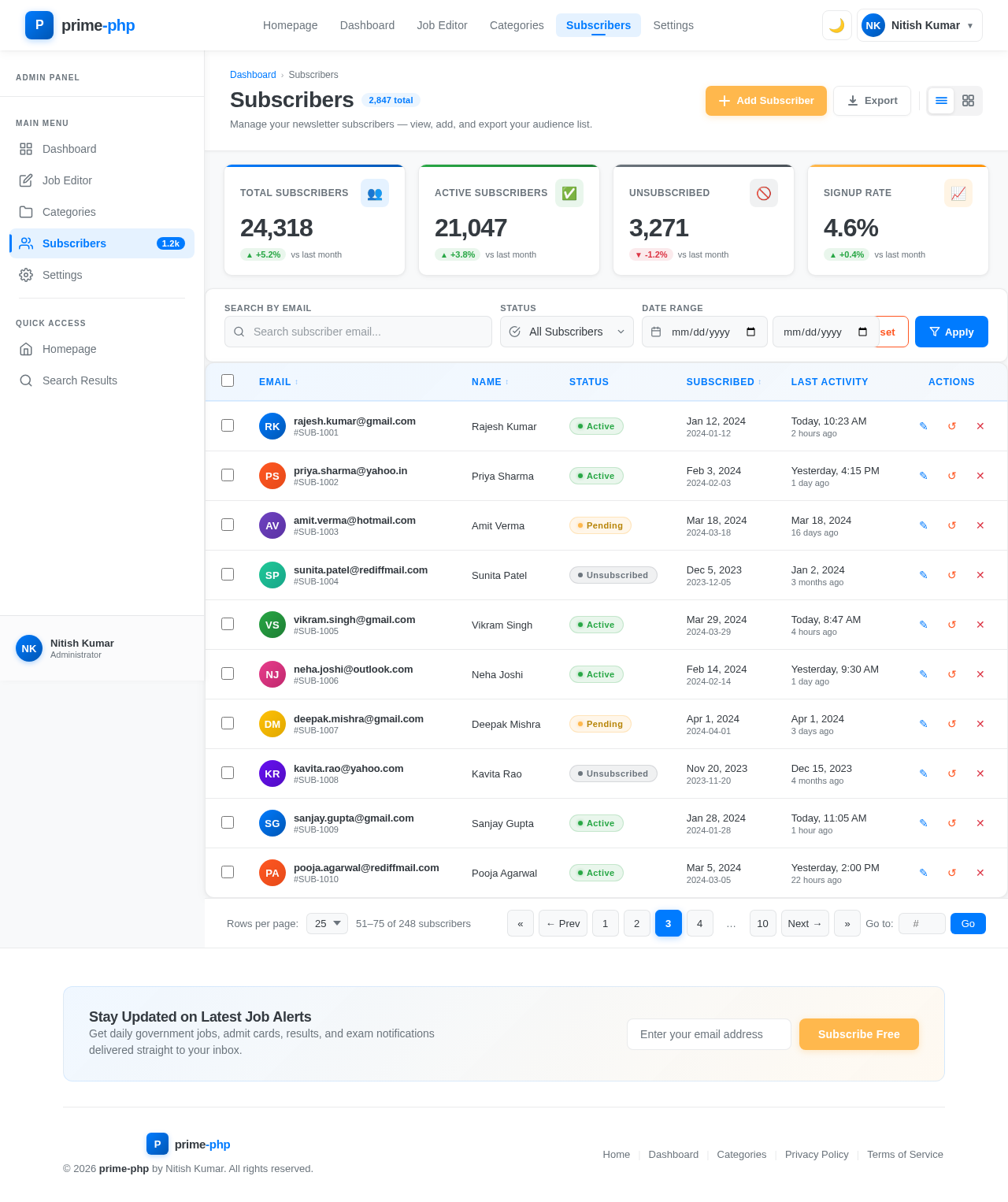This screenshot has height=1202, width=1008.
Task: Open Search Results in sidebar
Action: 102,380
